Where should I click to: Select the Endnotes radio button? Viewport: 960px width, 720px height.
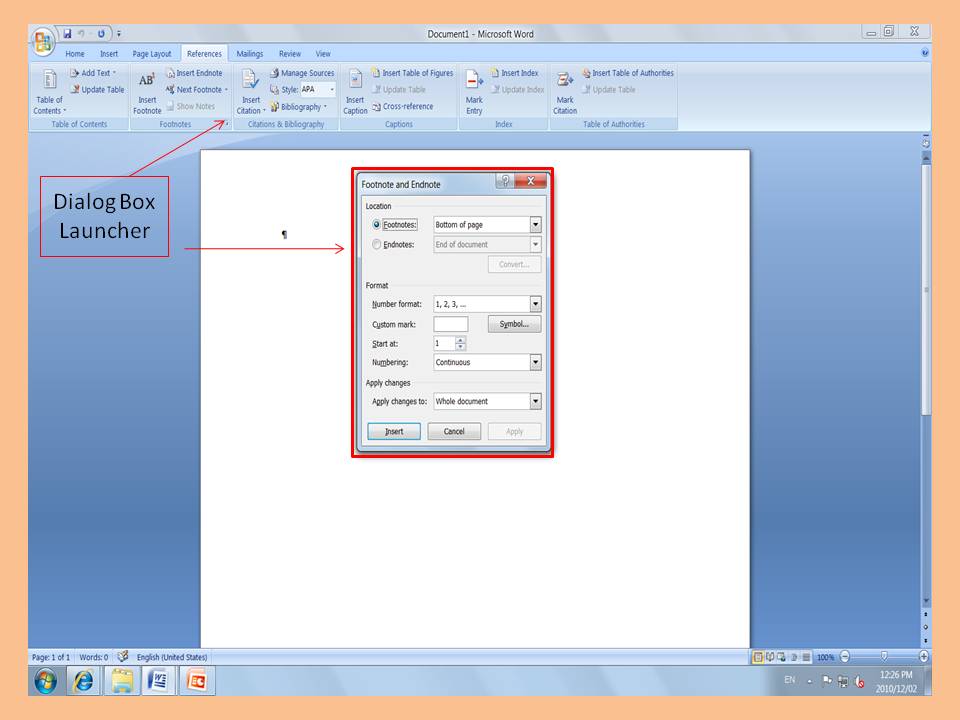point(376,244)
